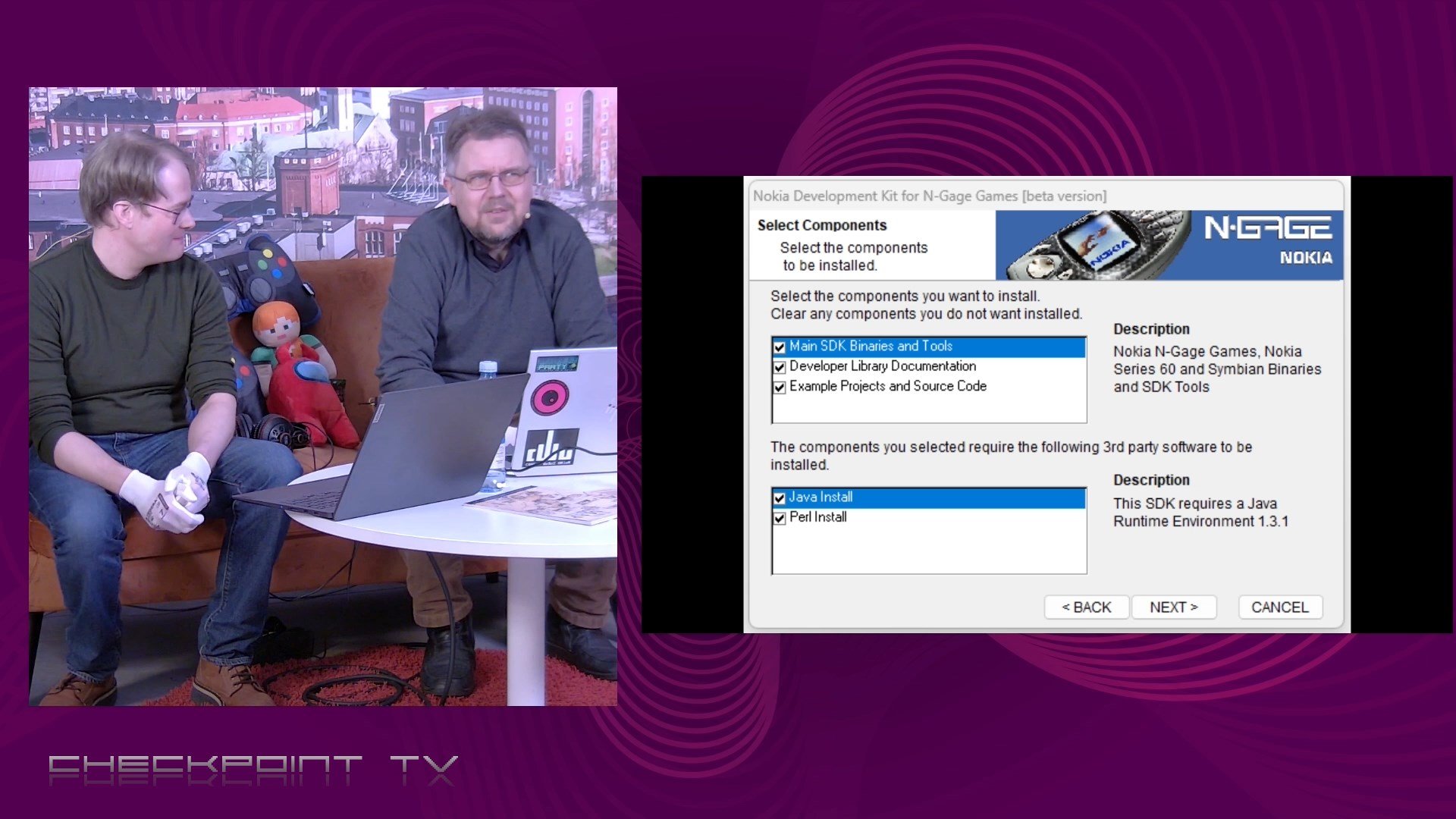Toggle the Perl Install checkbox

pyautogui.click(x=779, y=519)
